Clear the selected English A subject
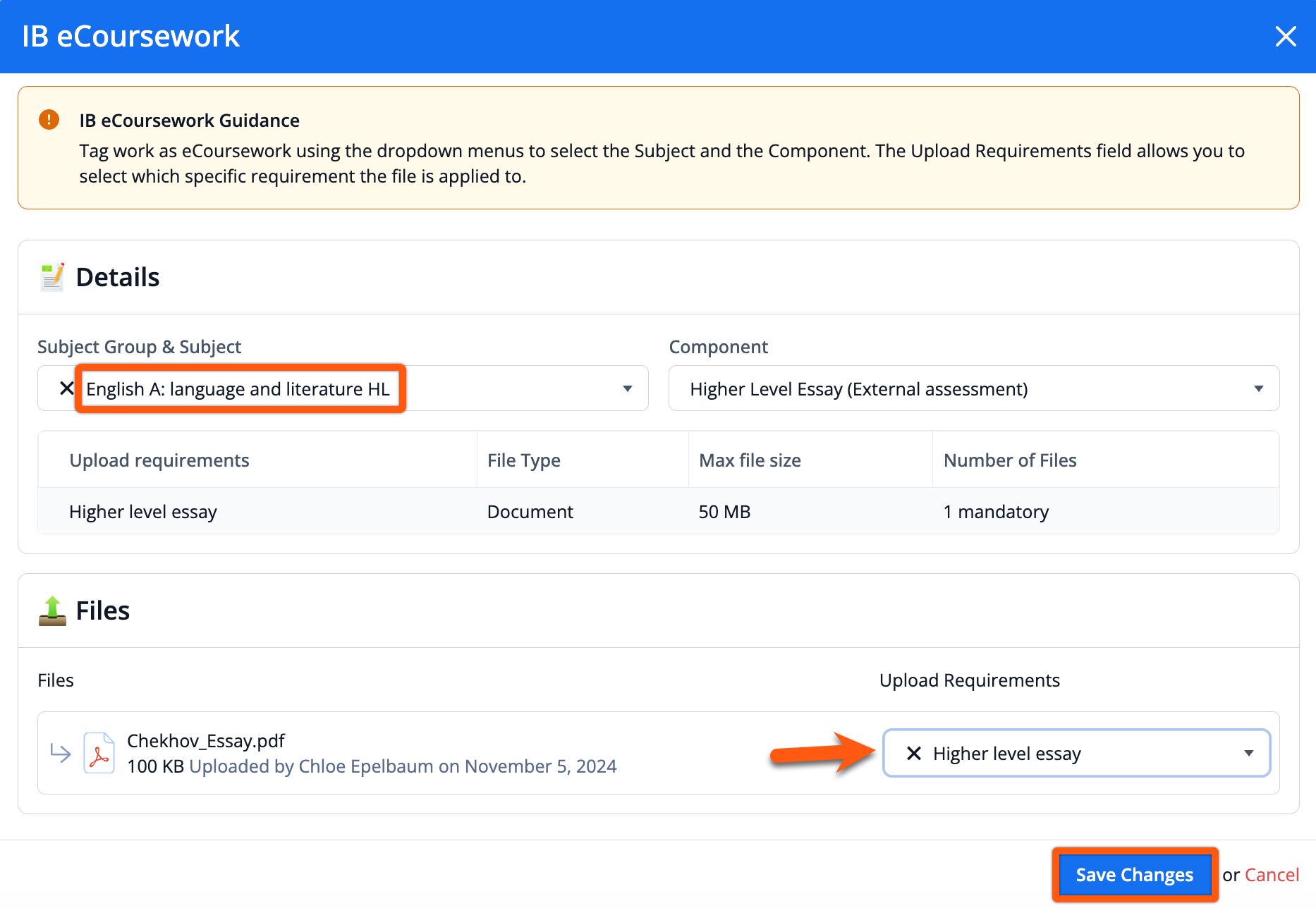 pos(66,388)
